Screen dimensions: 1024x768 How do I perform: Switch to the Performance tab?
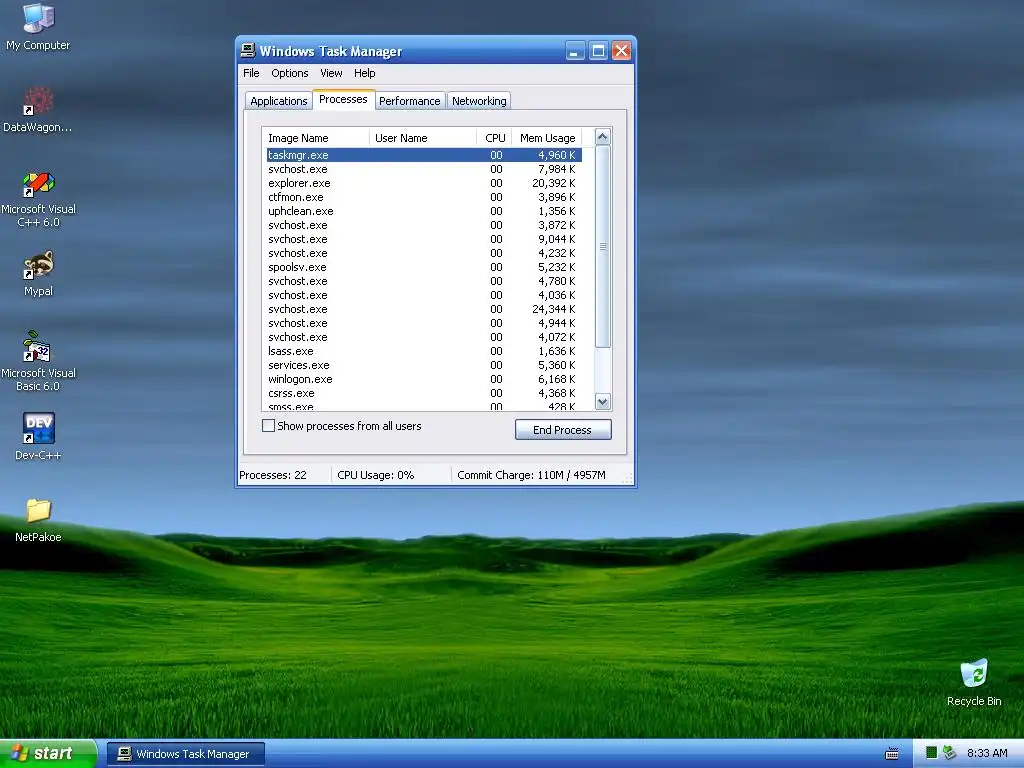coord(409,101)
